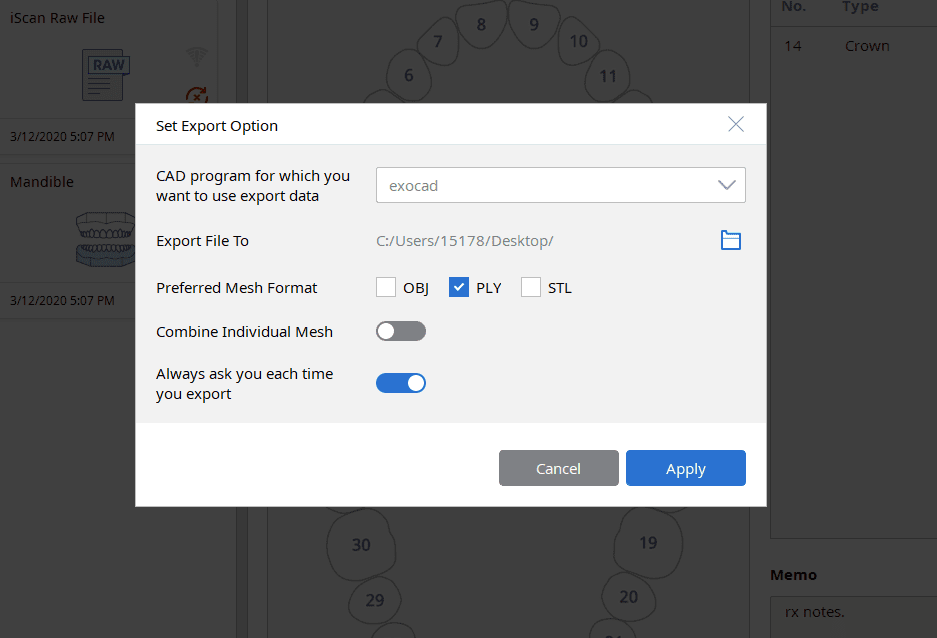Open the CAD program dropdown showing exocad
The width and height of the screenshot is (937, 638).
tap(560, 185)
